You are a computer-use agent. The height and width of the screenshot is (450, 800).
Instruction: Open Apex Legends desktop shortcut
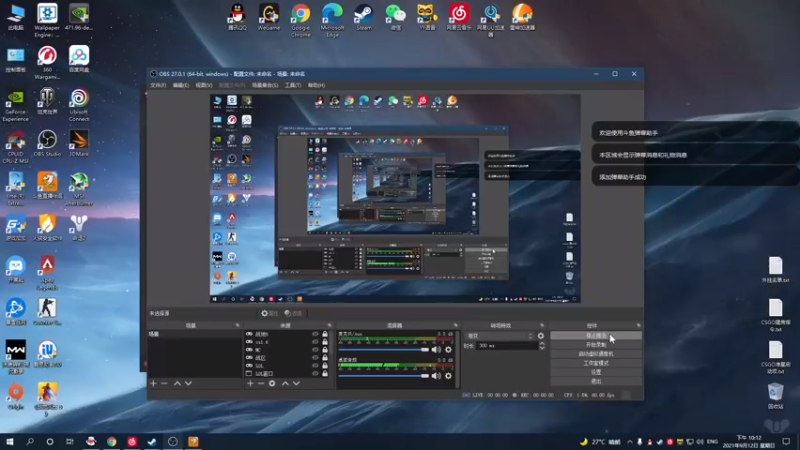(47, 273)
